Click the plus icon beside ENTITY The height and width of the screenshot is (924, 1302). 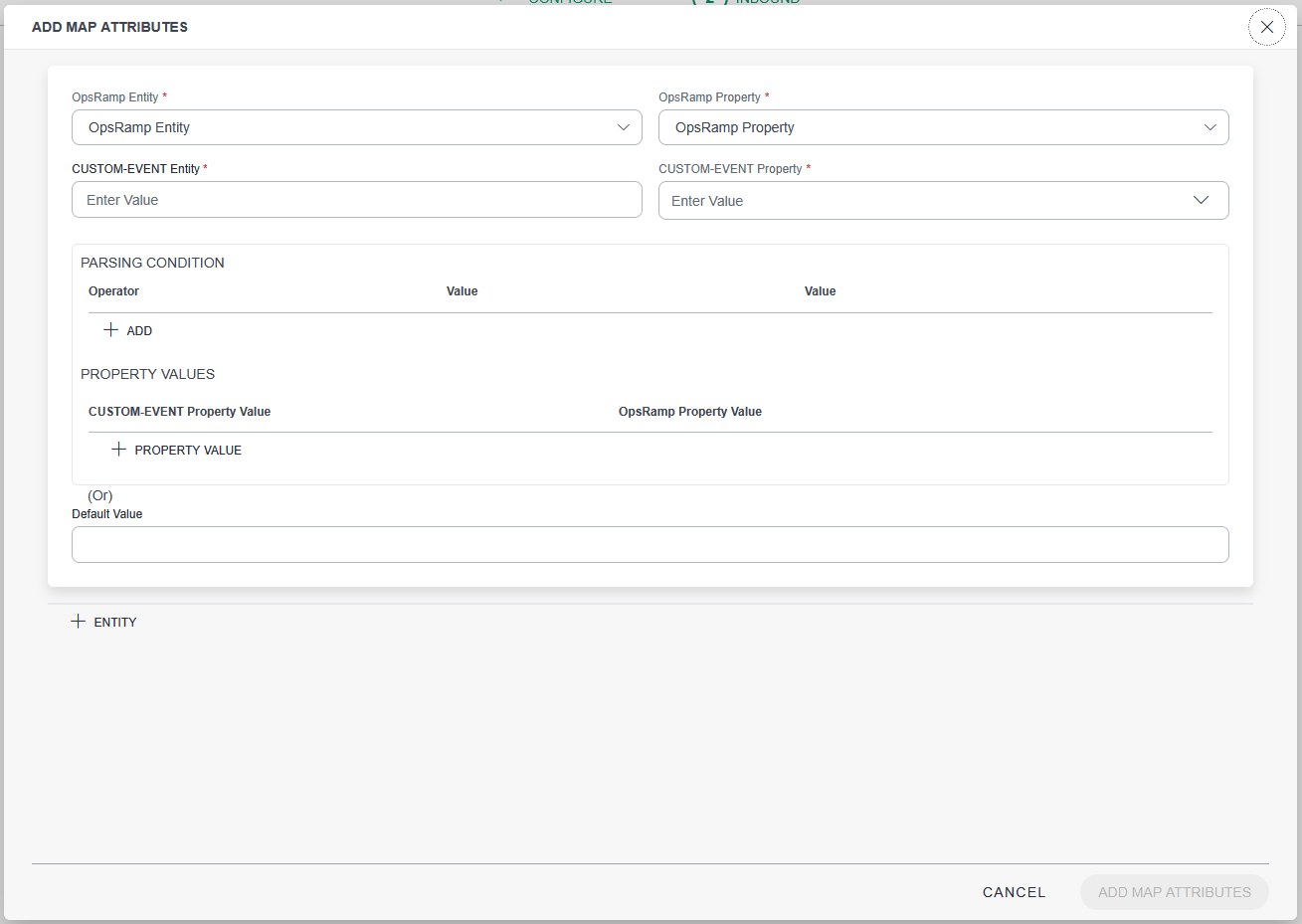point(79,621)
